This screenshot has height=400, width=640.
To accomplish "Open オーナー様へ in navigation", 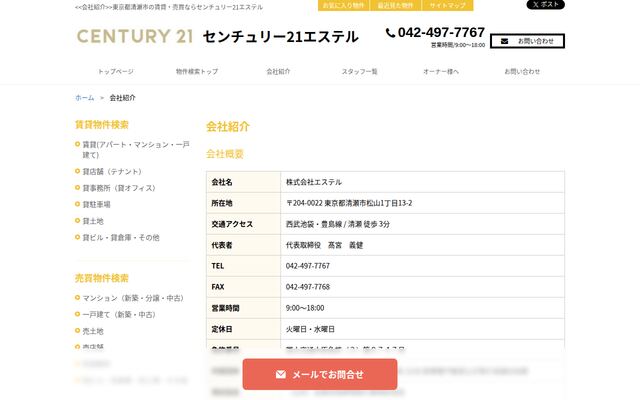I will [x=441, y=71].
